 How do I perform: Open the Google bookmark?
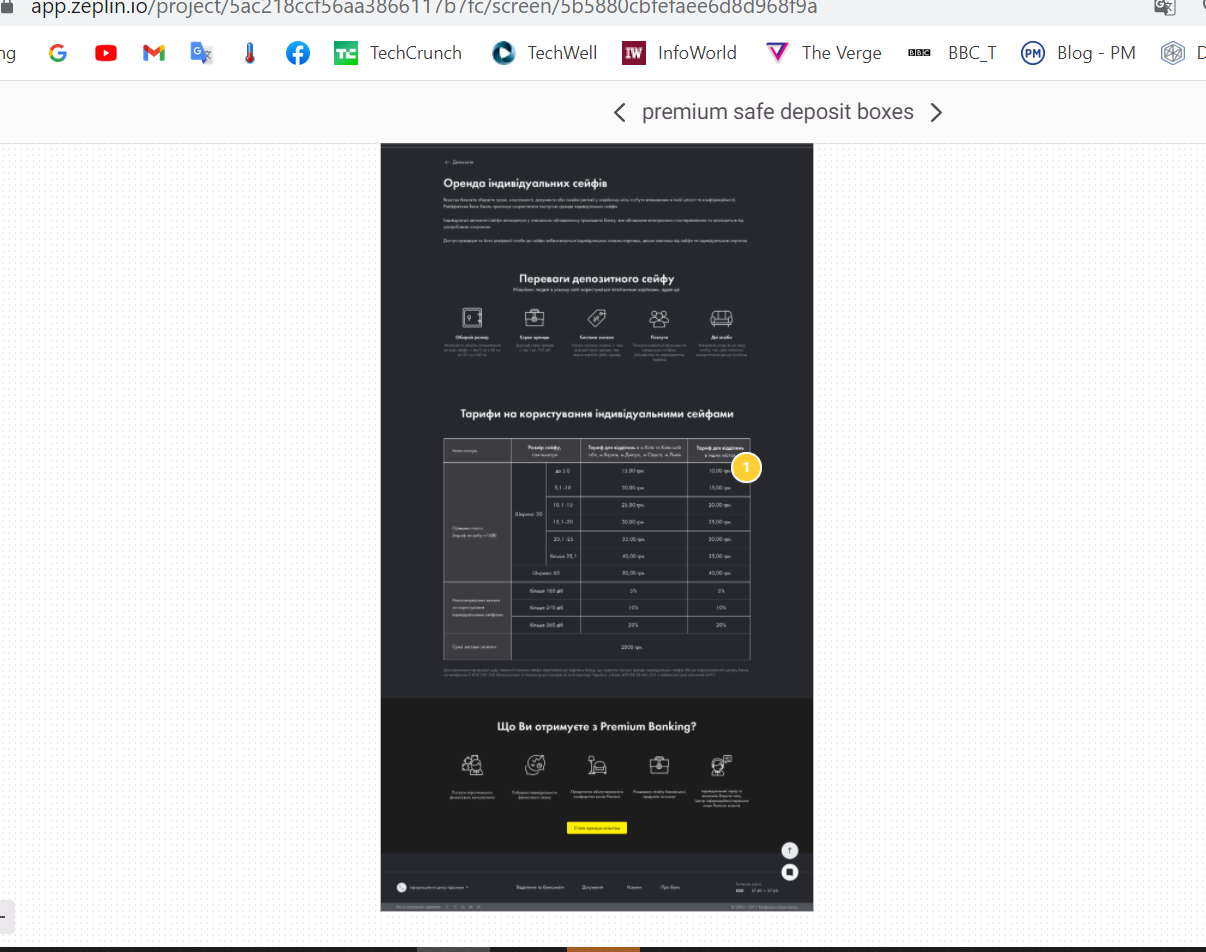(58, 53)
